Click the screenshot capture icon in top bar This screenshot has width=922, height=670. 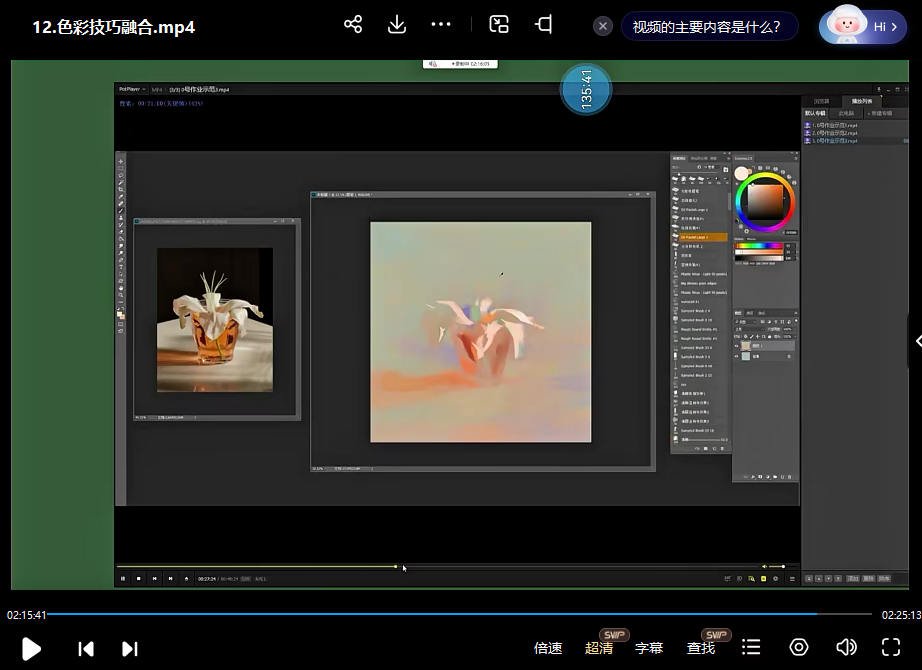click(x=499, y=25)
